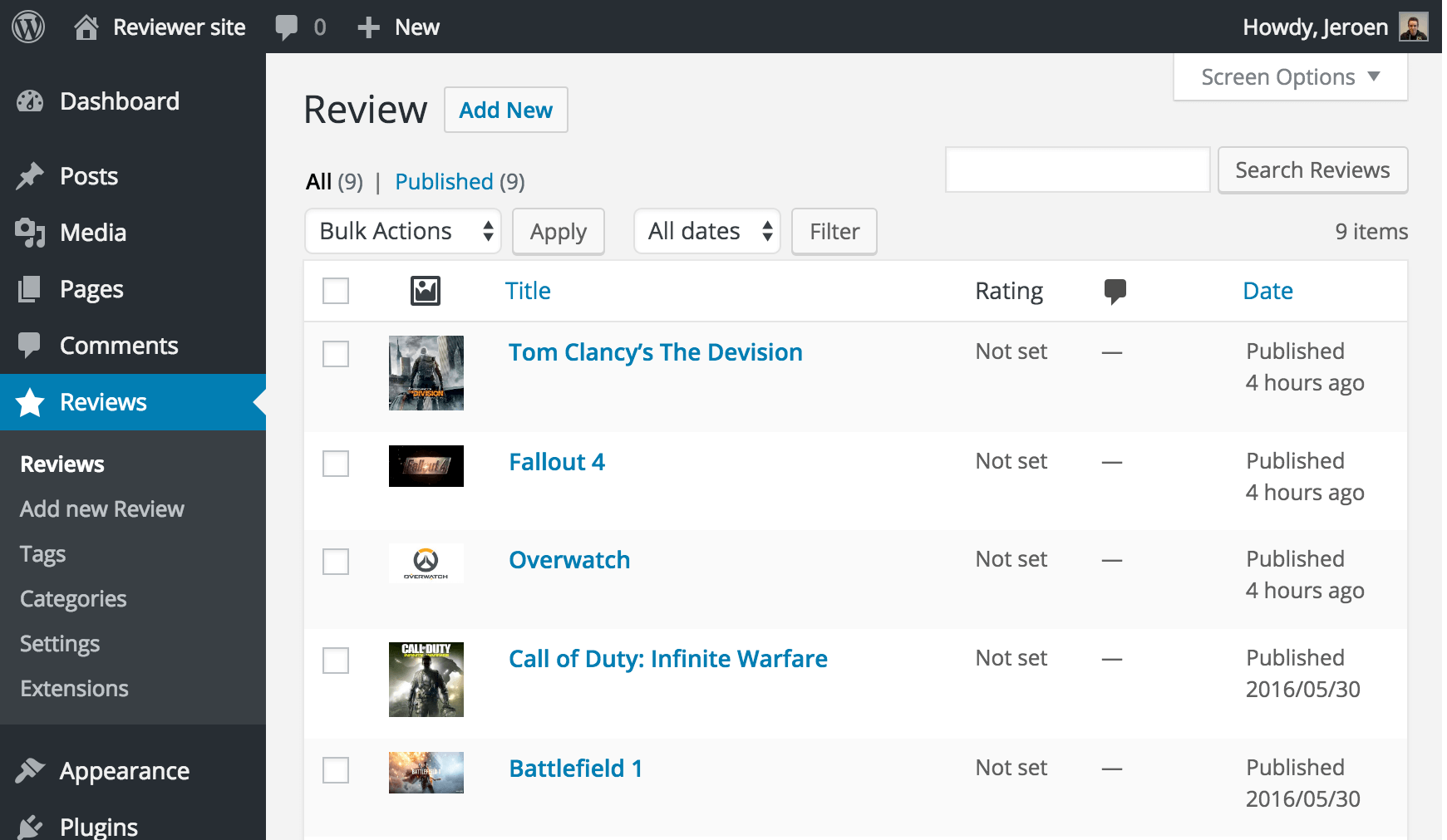Open the Pages menu
1447x840 pixels.
pyautogui.click(x=133, y=289)
